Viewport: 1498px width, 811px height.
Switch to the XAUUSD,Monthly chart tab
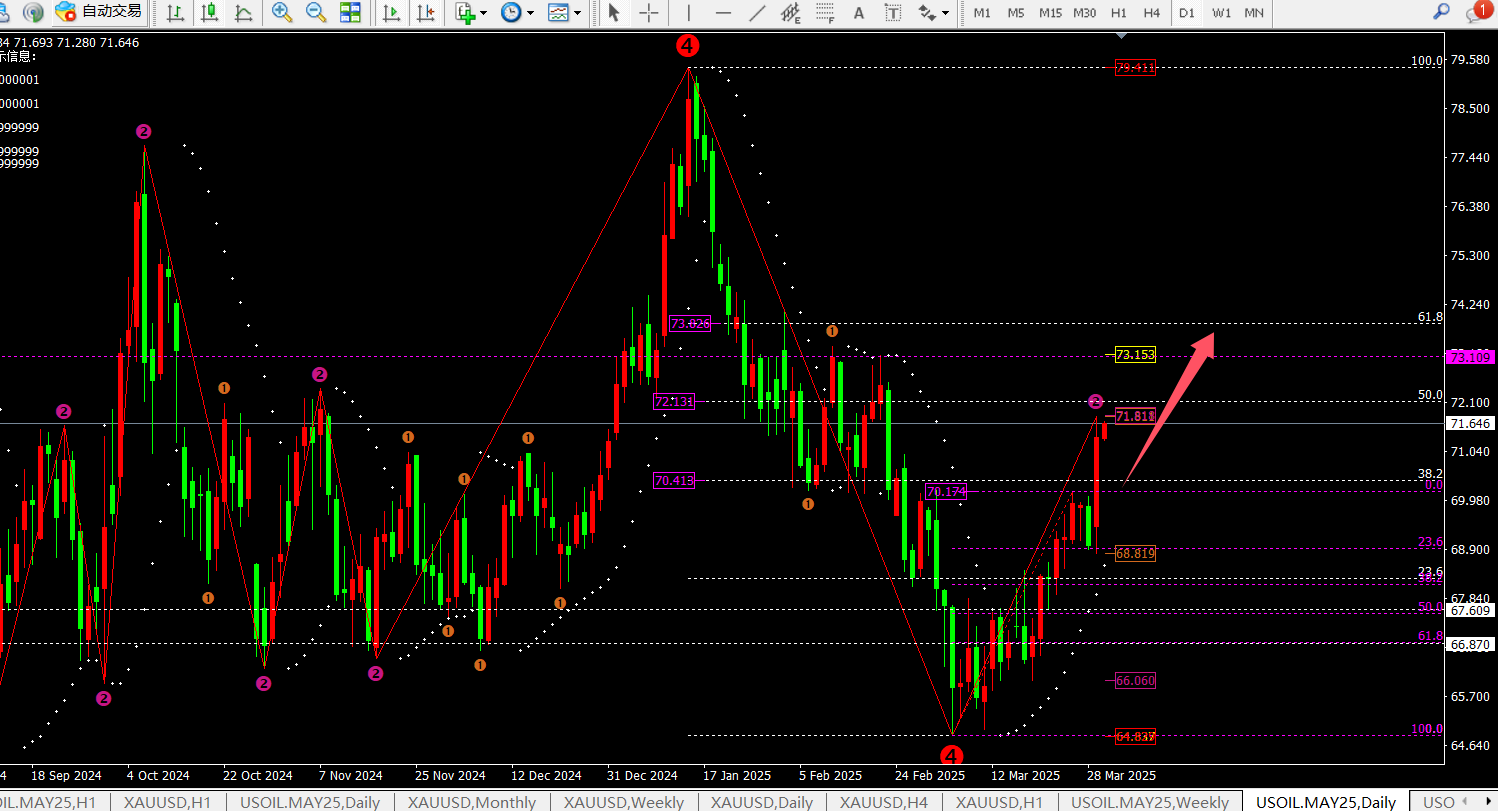coord(471,802)
